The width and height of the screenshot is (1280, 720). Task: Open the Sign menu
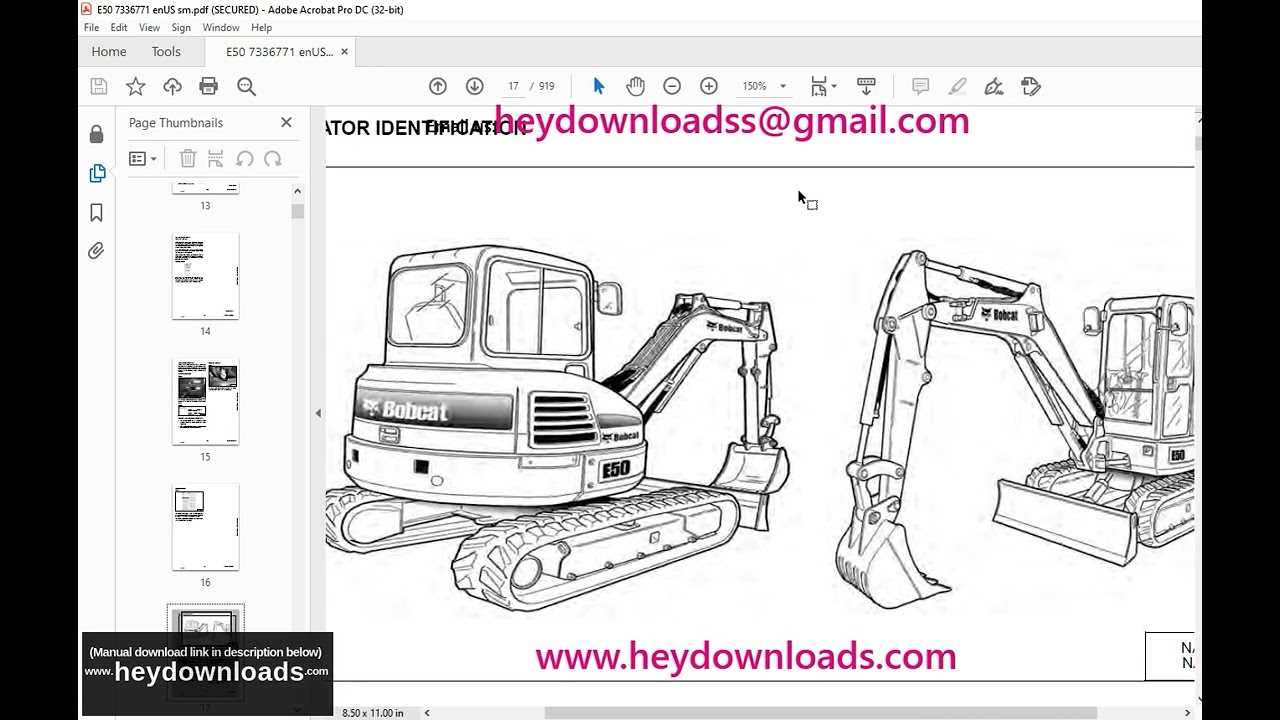pyautogui.click(x=181, y=28)
